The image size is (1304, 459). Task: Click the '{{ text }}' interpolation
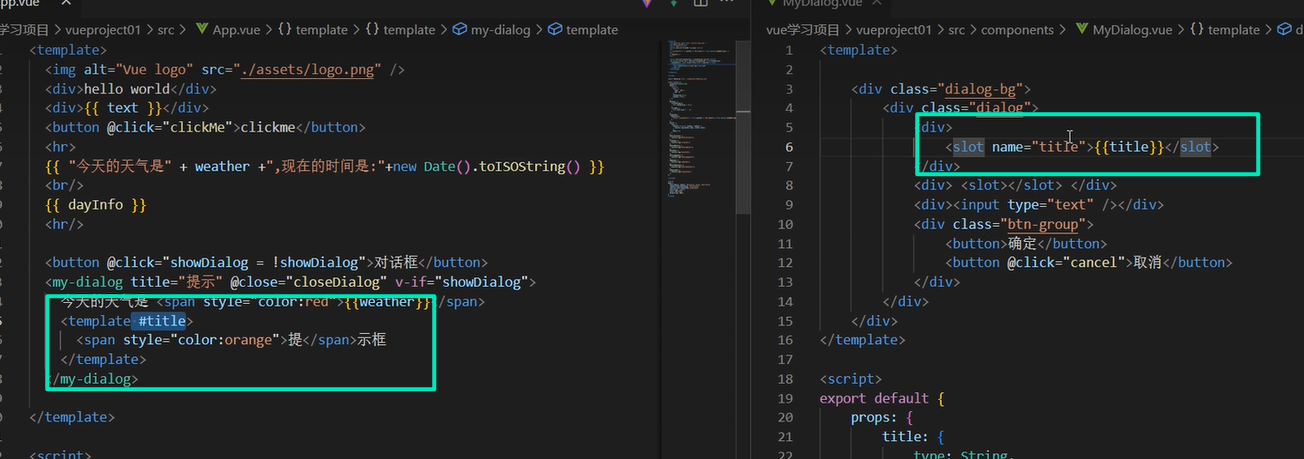[123, 108]
